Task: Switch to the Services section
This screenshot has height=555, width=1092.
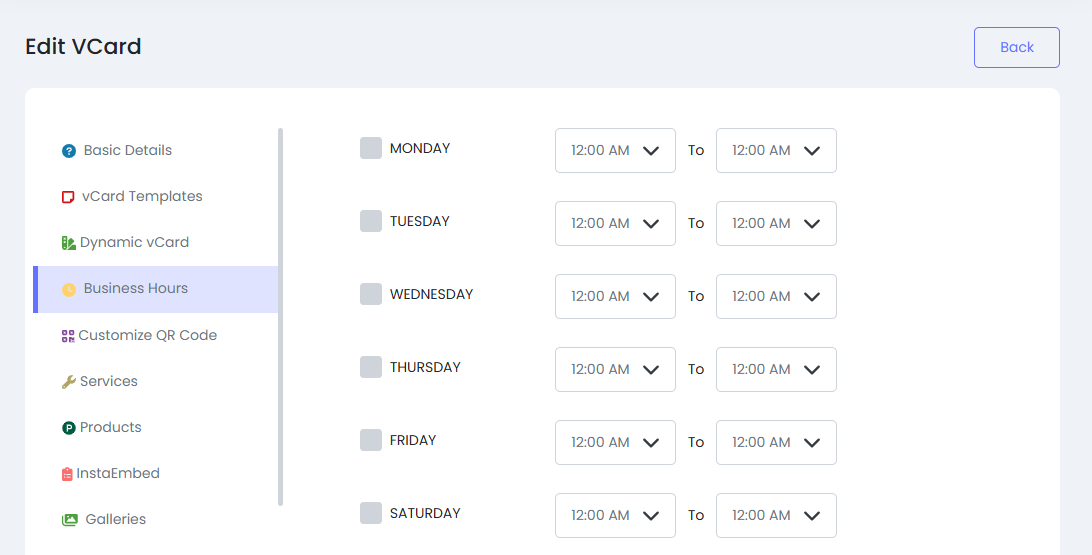Action: tap(108, 381)
